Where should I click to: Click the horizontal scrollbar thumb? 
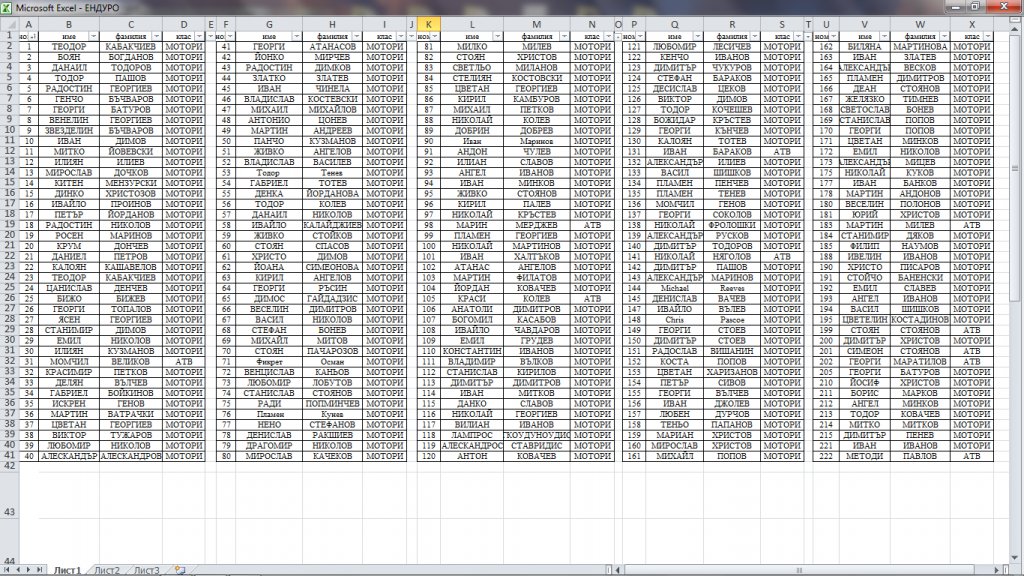(x=800, y=570)
